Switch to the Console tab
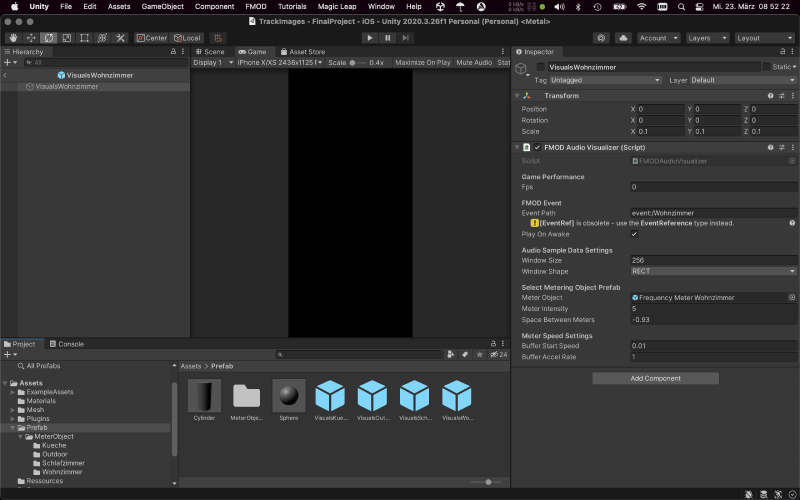The width and height of the screenshot is (800, 500). [66, 344]
